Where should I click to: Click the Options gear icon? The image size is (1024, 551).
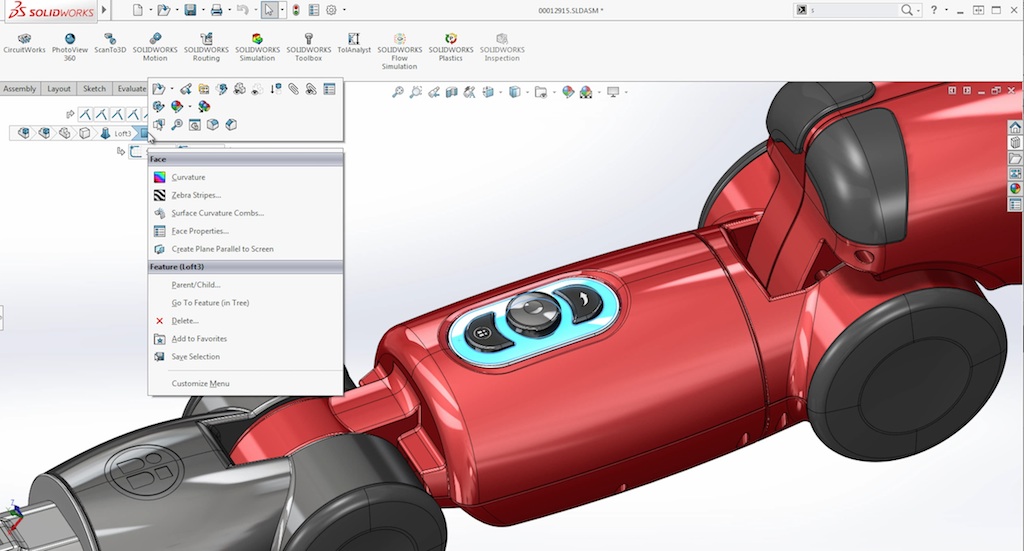[332, 10]
